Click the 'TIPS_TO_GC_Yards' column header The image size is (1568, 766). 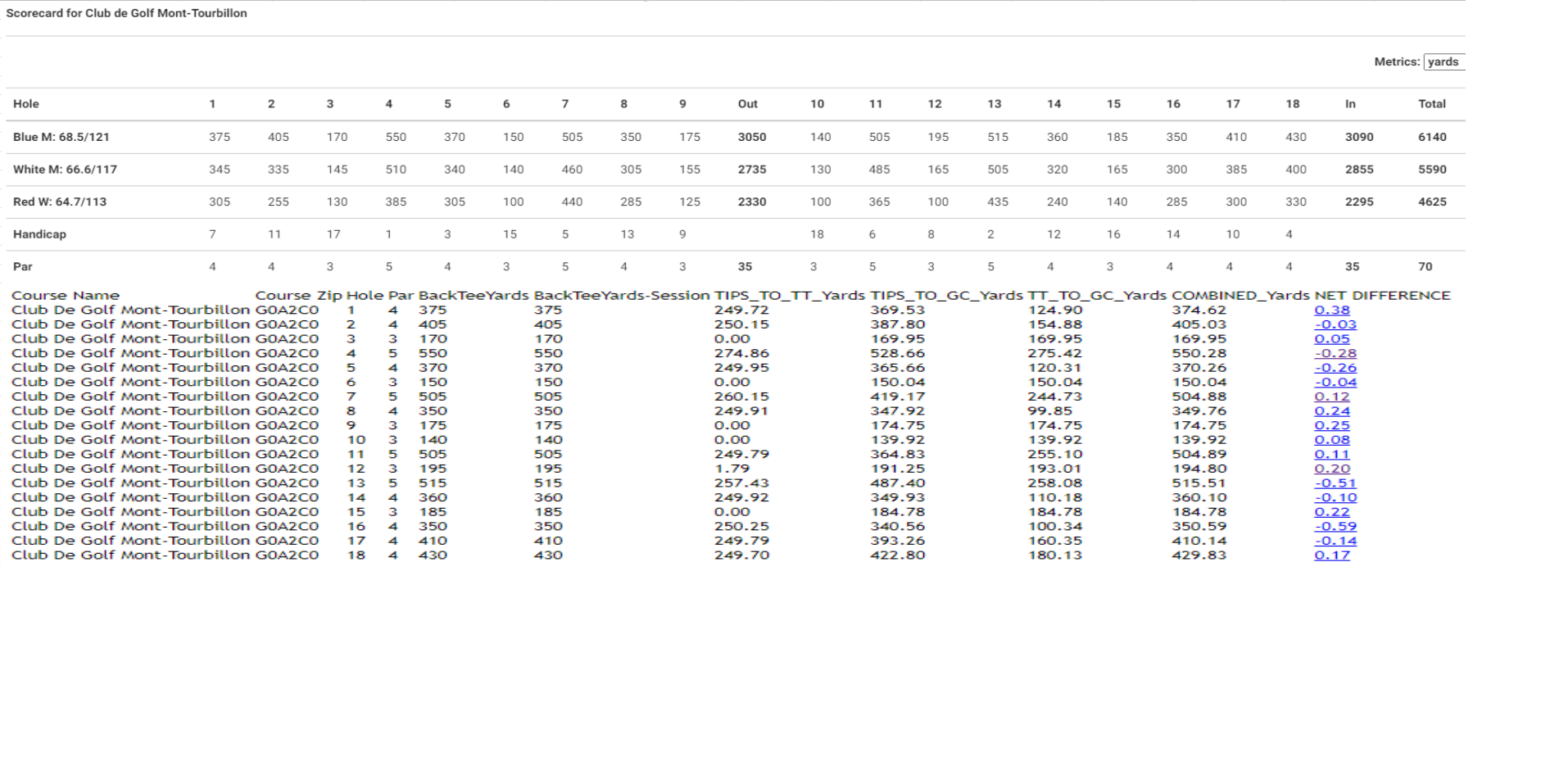click(x=946, y=296)
